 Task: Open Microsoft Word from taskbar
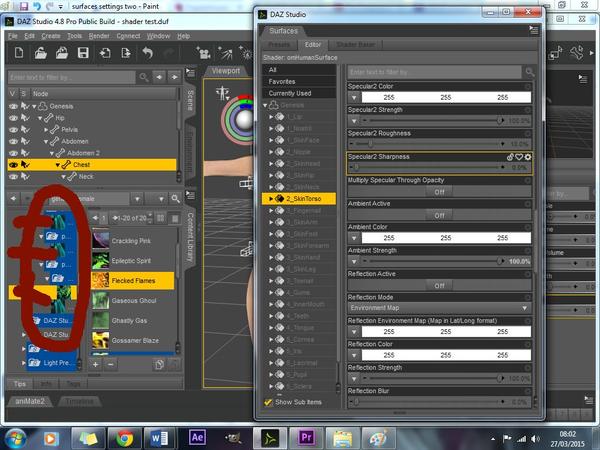[159, 438]
